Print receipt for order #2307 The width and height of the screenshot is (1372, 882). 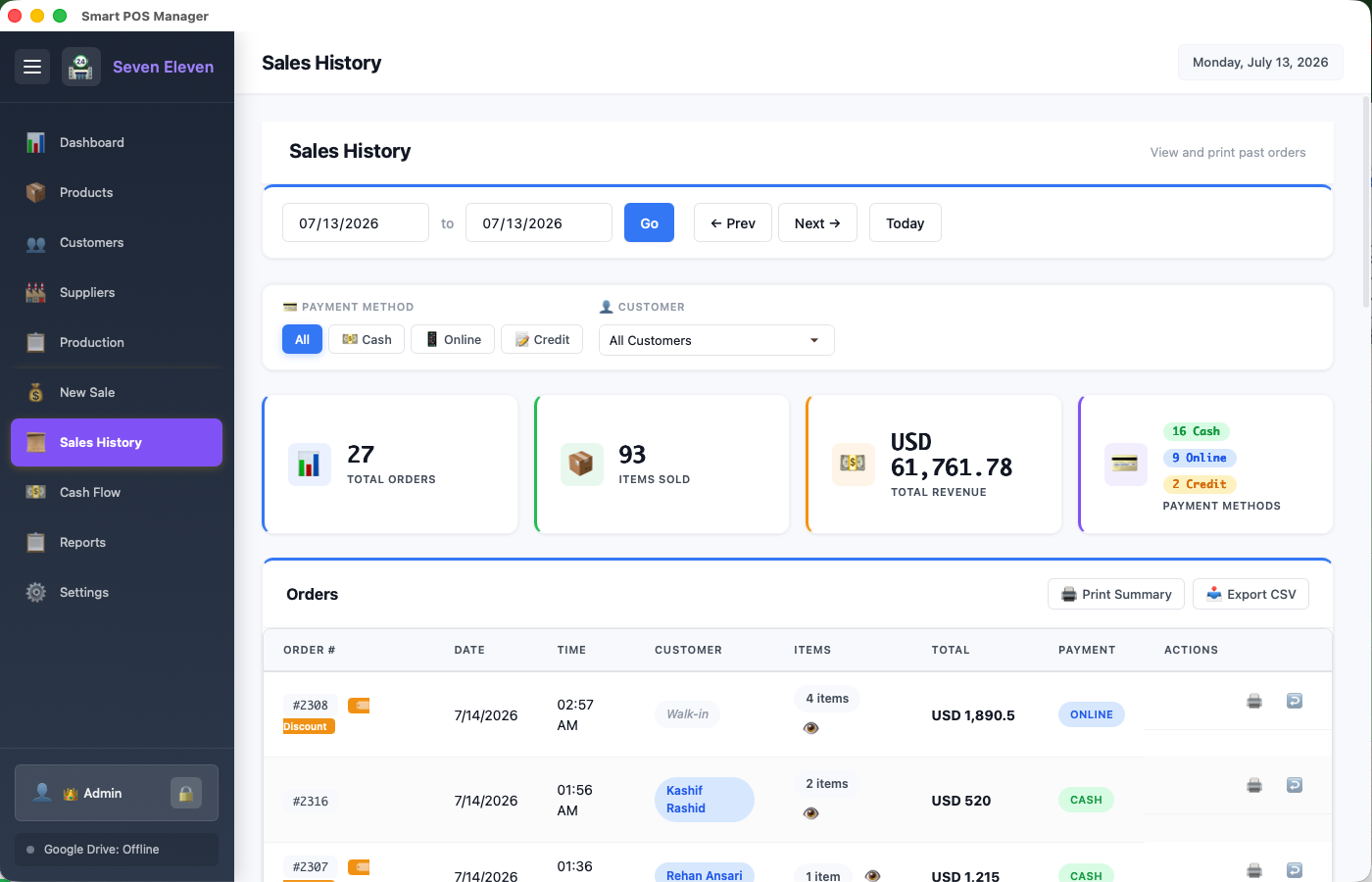[1254, 870]
